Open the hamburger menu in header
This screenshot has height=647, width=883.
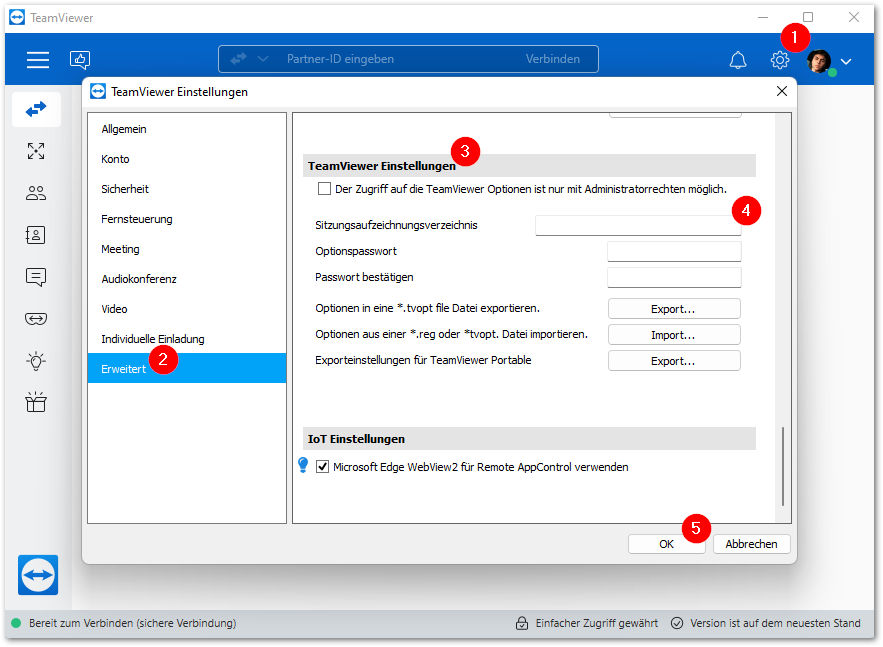pos(38,59)
